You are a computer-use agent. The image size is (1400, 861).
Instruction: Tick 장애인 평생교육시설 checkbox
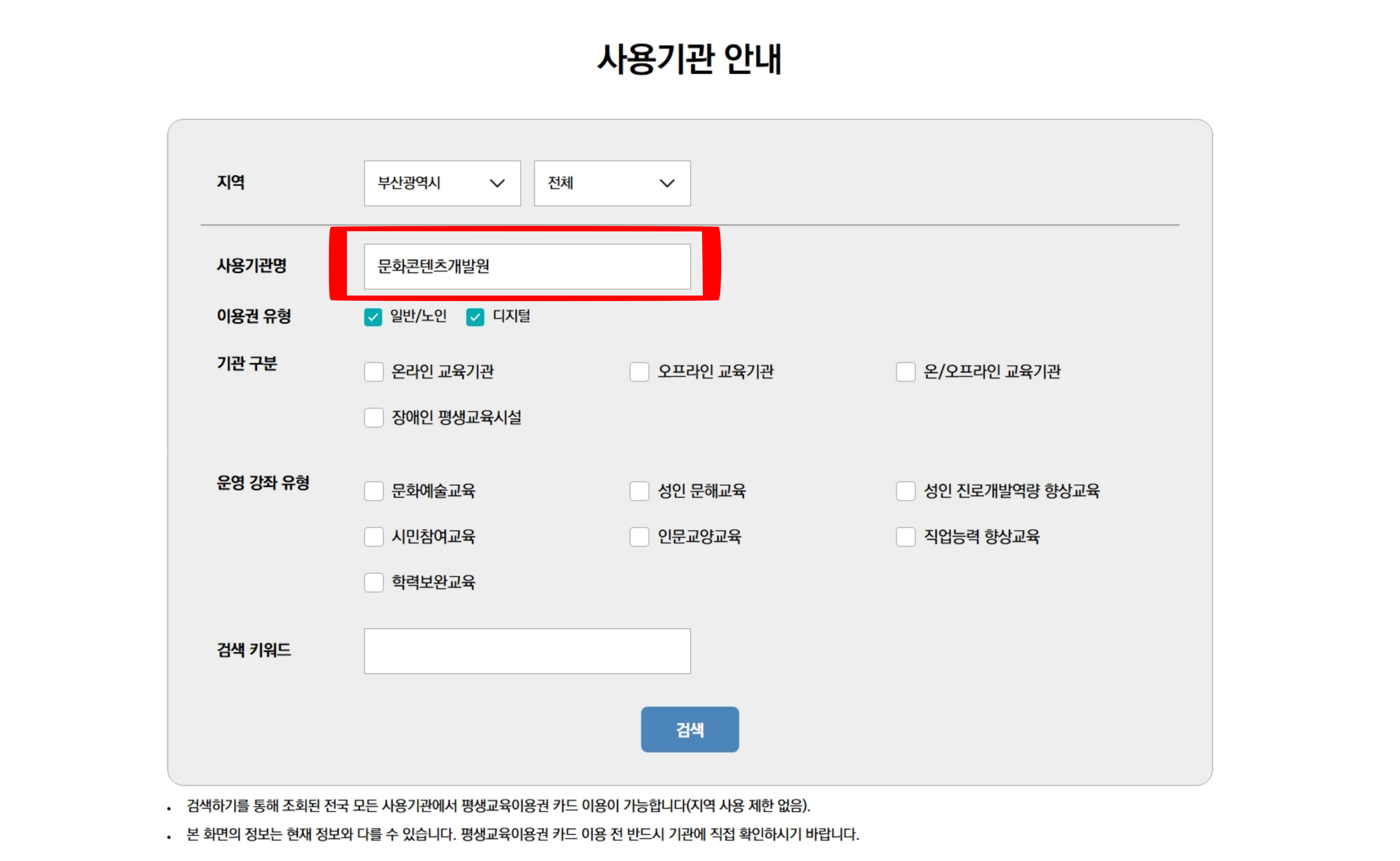tap(374, 417)
